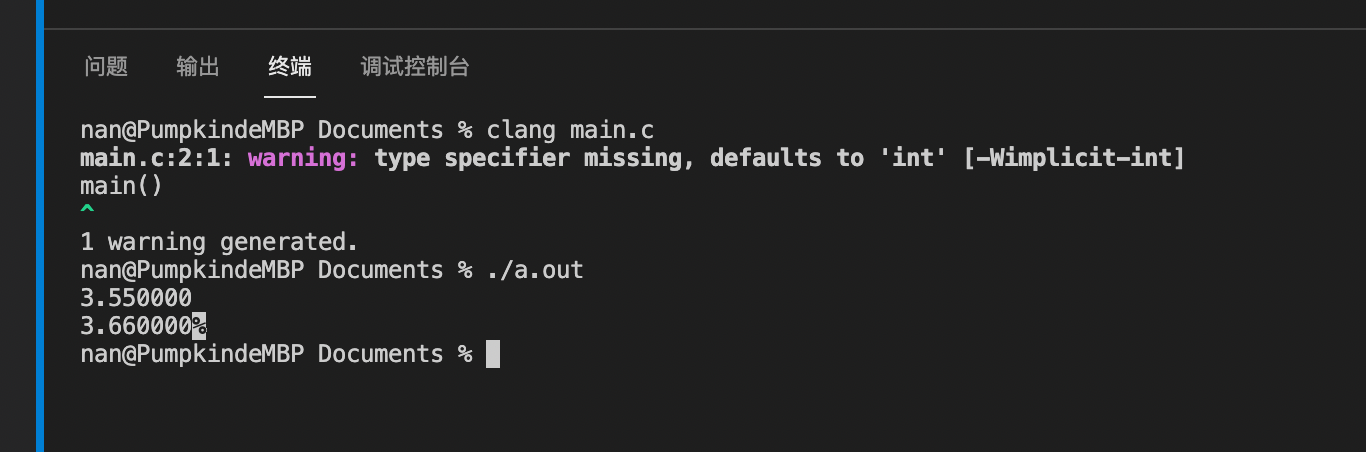Select the 3.550000 output line

[136, 298]
